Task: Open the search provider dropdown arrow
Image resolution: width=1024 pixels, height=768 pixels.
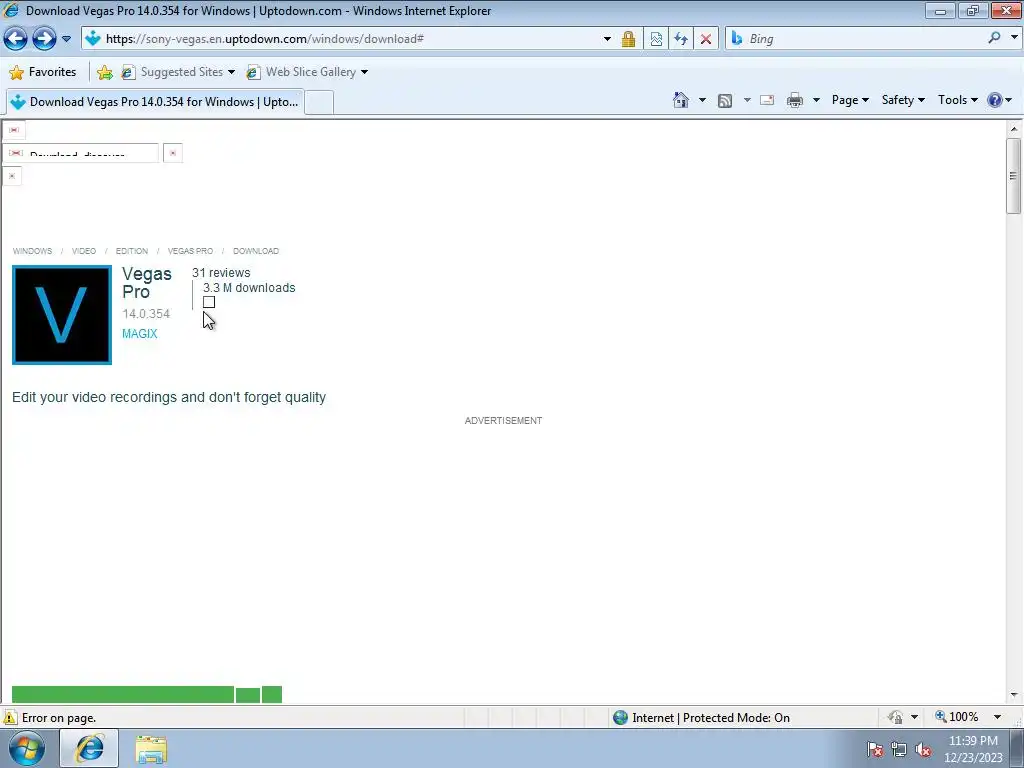Action: pos(1014,38)
